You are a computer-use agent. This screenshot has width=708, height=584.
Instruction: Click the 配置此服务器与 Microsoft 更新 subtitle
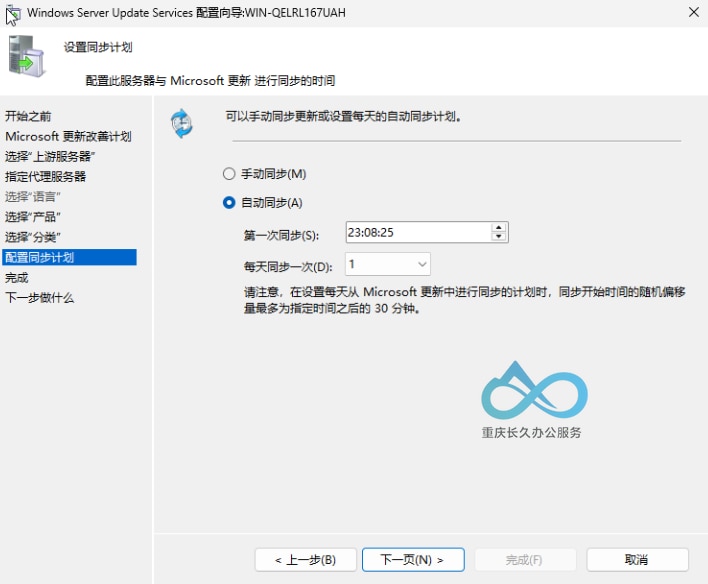pyautogui.click(x=210, y=81)
